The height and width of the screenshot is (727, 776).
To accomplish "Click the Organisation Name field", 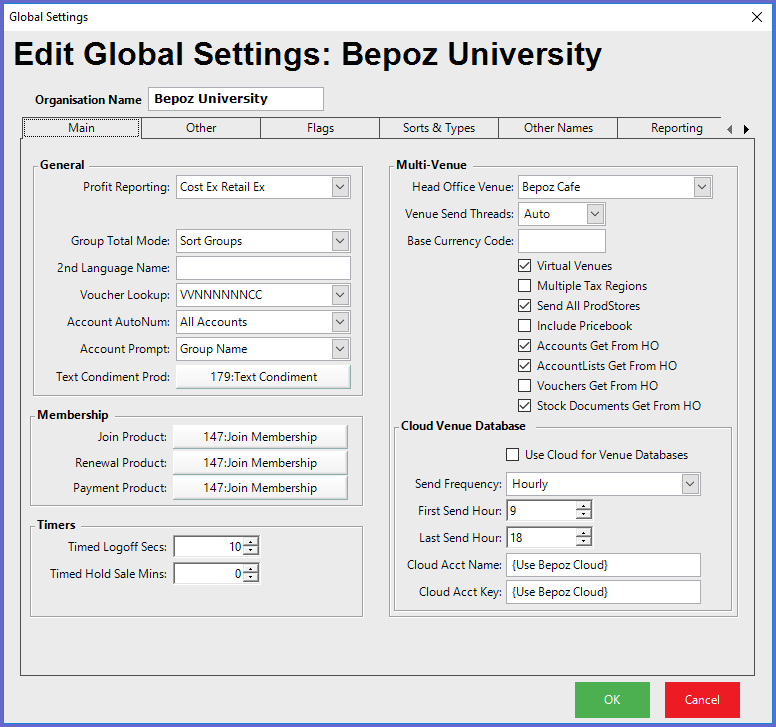I will point(236,99).
